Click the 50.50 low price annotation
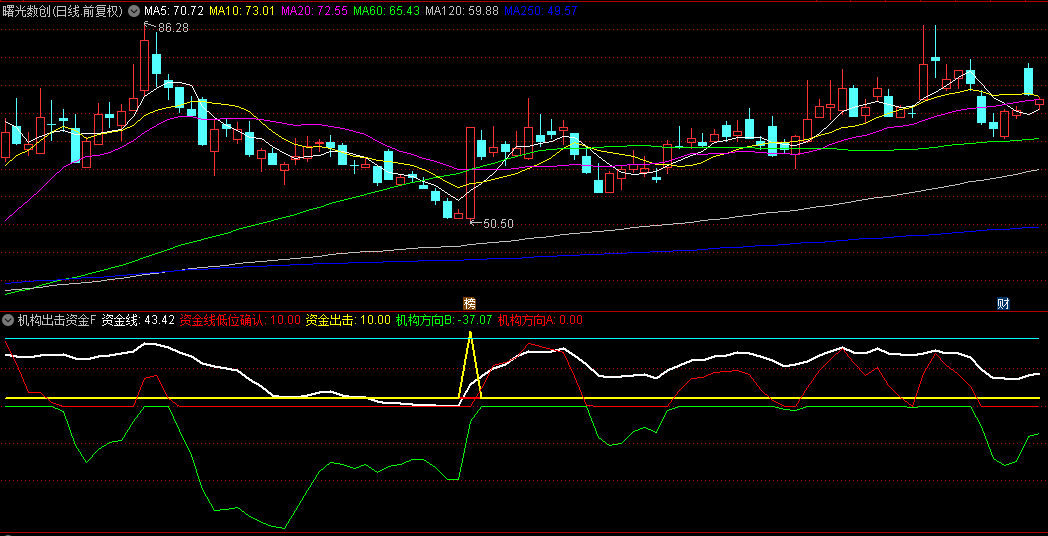The width and height of the screenshot is (1048, 536). point(498,224)
